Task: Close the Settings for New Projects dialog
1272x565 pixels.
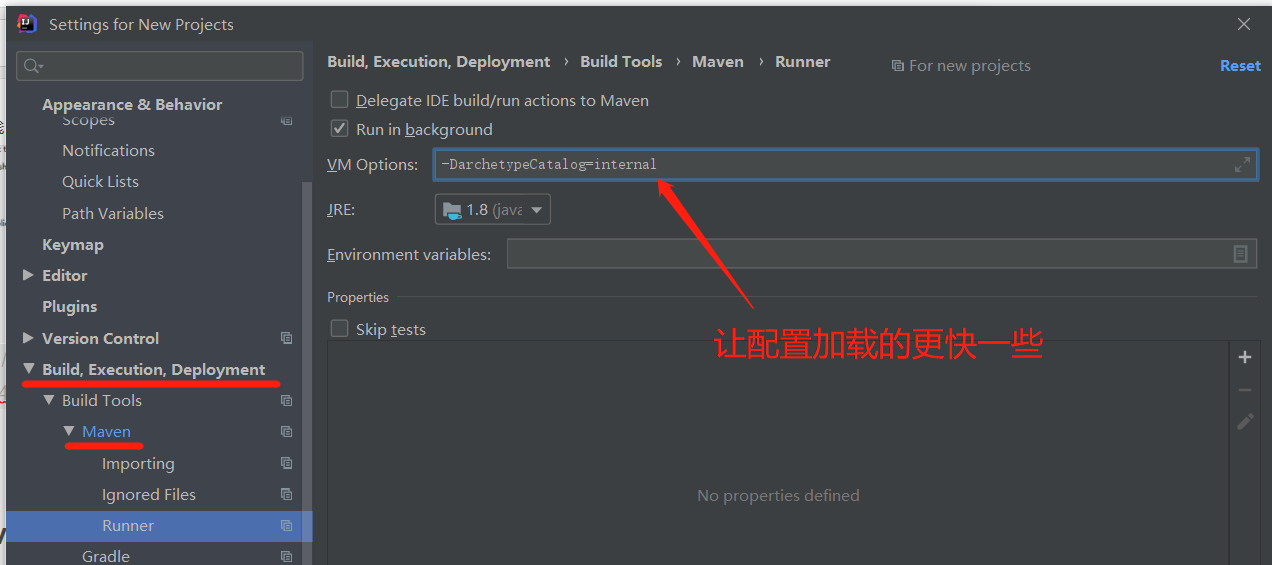Action: point(1244,24)
